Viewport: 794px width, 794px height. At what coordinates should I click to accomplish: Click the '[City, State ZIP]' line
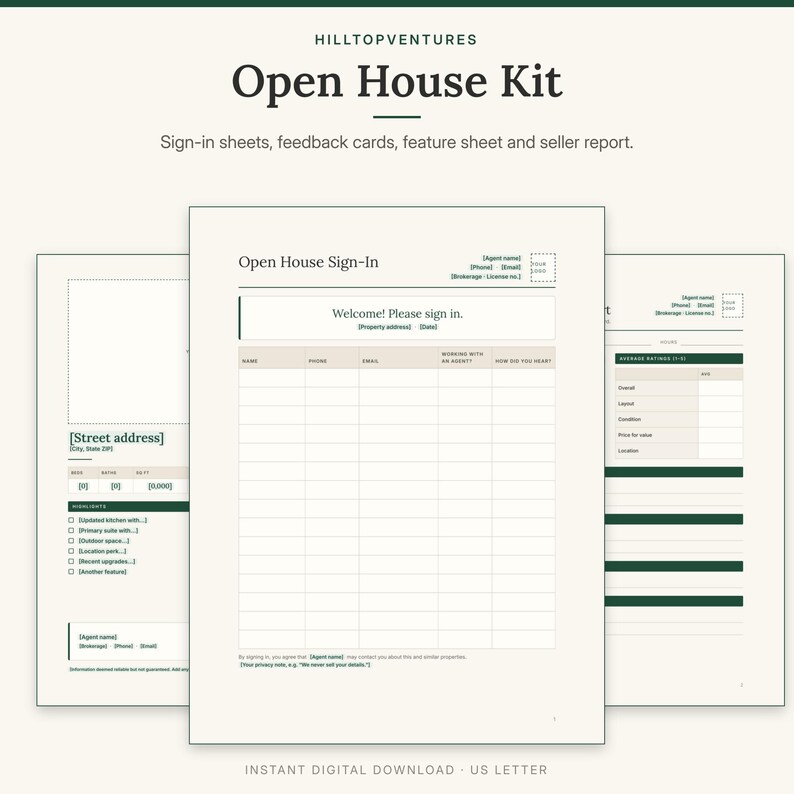point(91,449)
